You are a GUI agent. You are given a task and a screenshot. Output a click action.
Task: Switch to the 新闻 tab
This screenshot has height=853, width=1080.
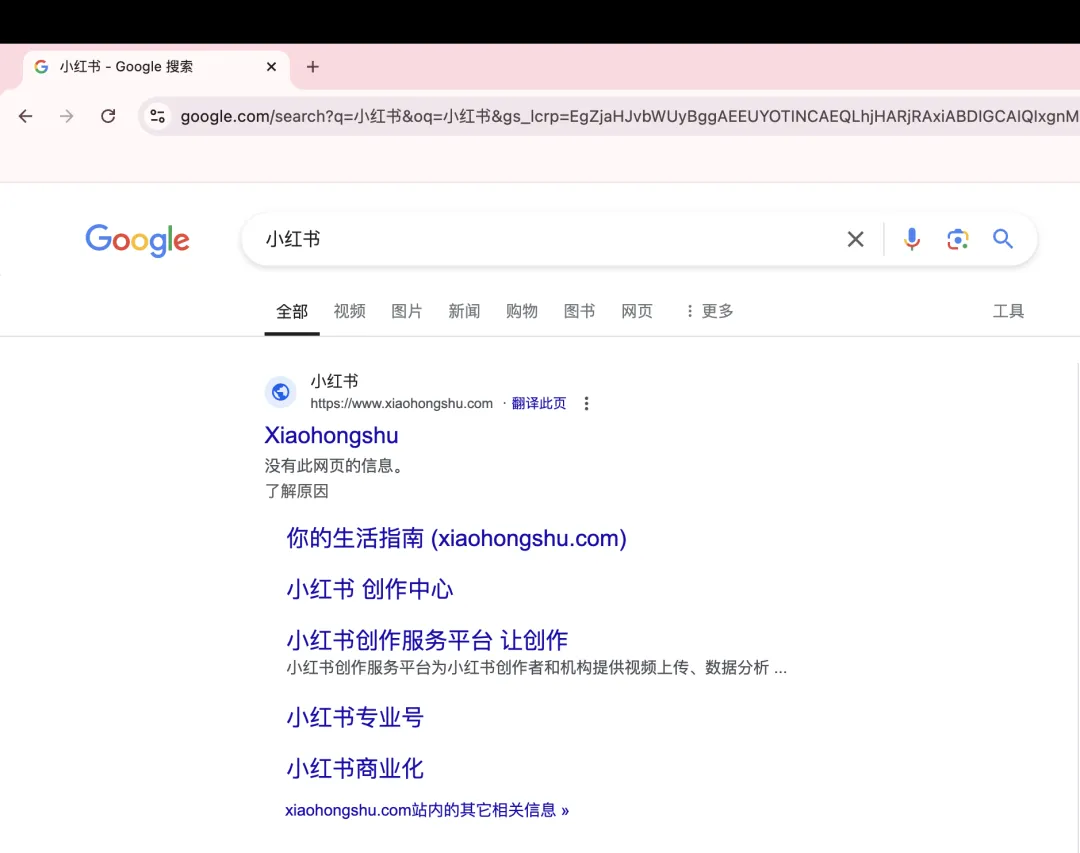[464, 311]
